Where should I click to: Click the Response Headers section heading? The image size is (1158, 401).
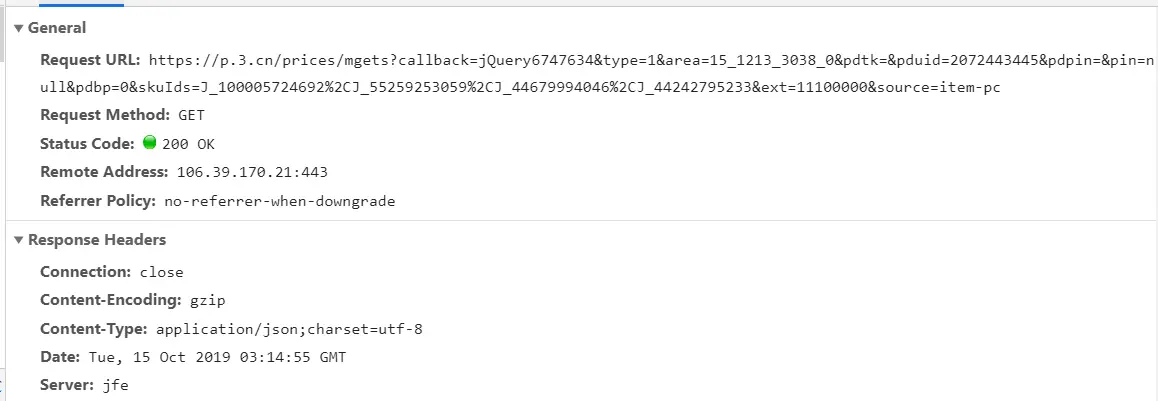click(x=97, y=240)
